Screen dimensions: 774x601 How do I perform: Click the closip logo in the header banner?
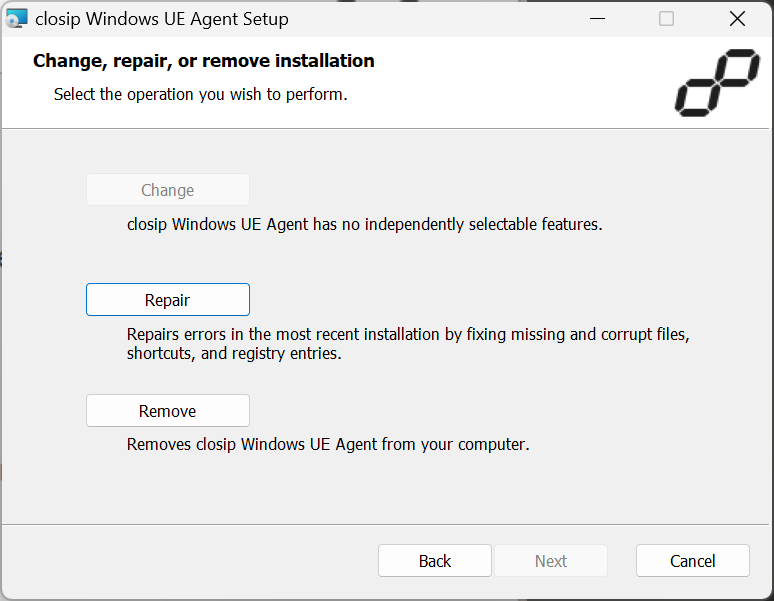coord(717,82)
